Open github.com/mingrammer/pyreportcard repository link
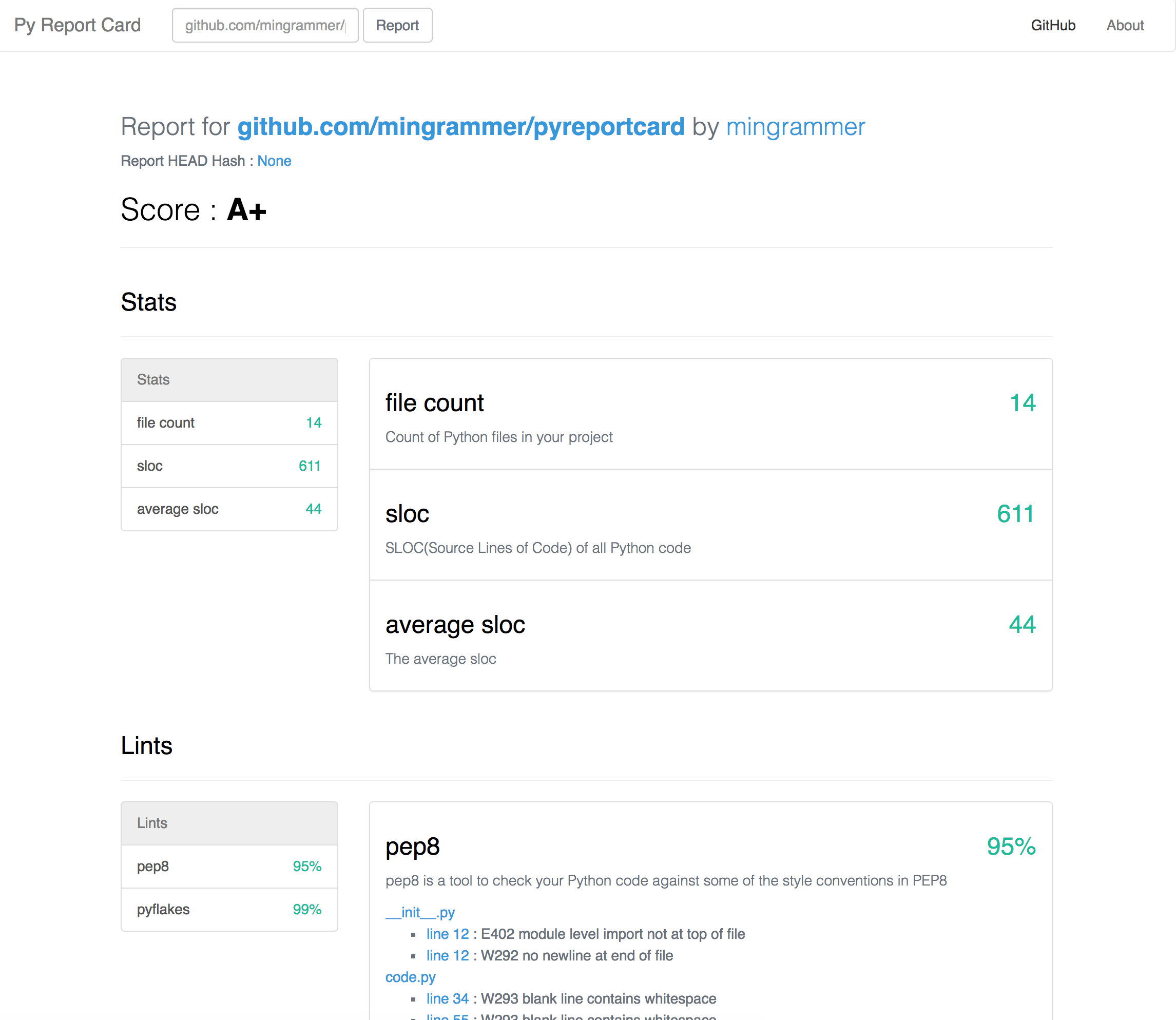The height and width of the screenshot is (1020, 1176). pos(460,126)
